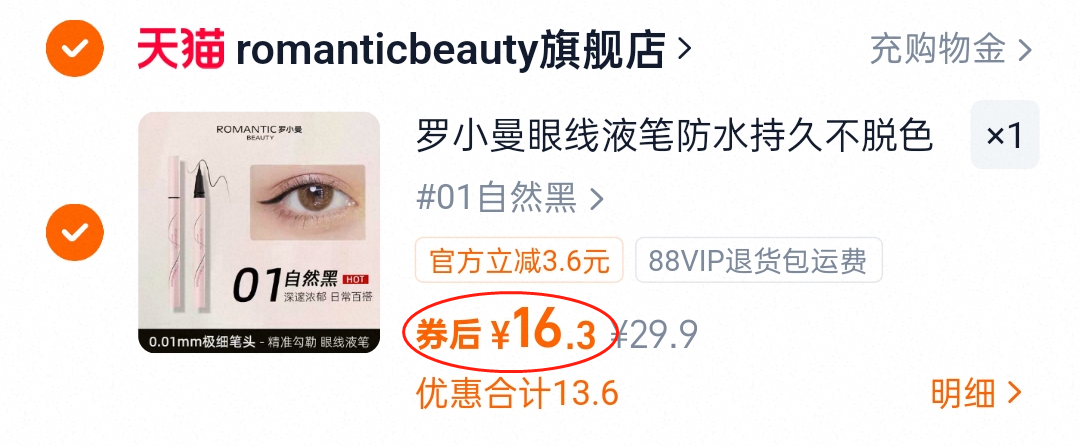Change quantity via the ×1 box
This screenshot has width=1080, height=446.
coord(1005,135)
